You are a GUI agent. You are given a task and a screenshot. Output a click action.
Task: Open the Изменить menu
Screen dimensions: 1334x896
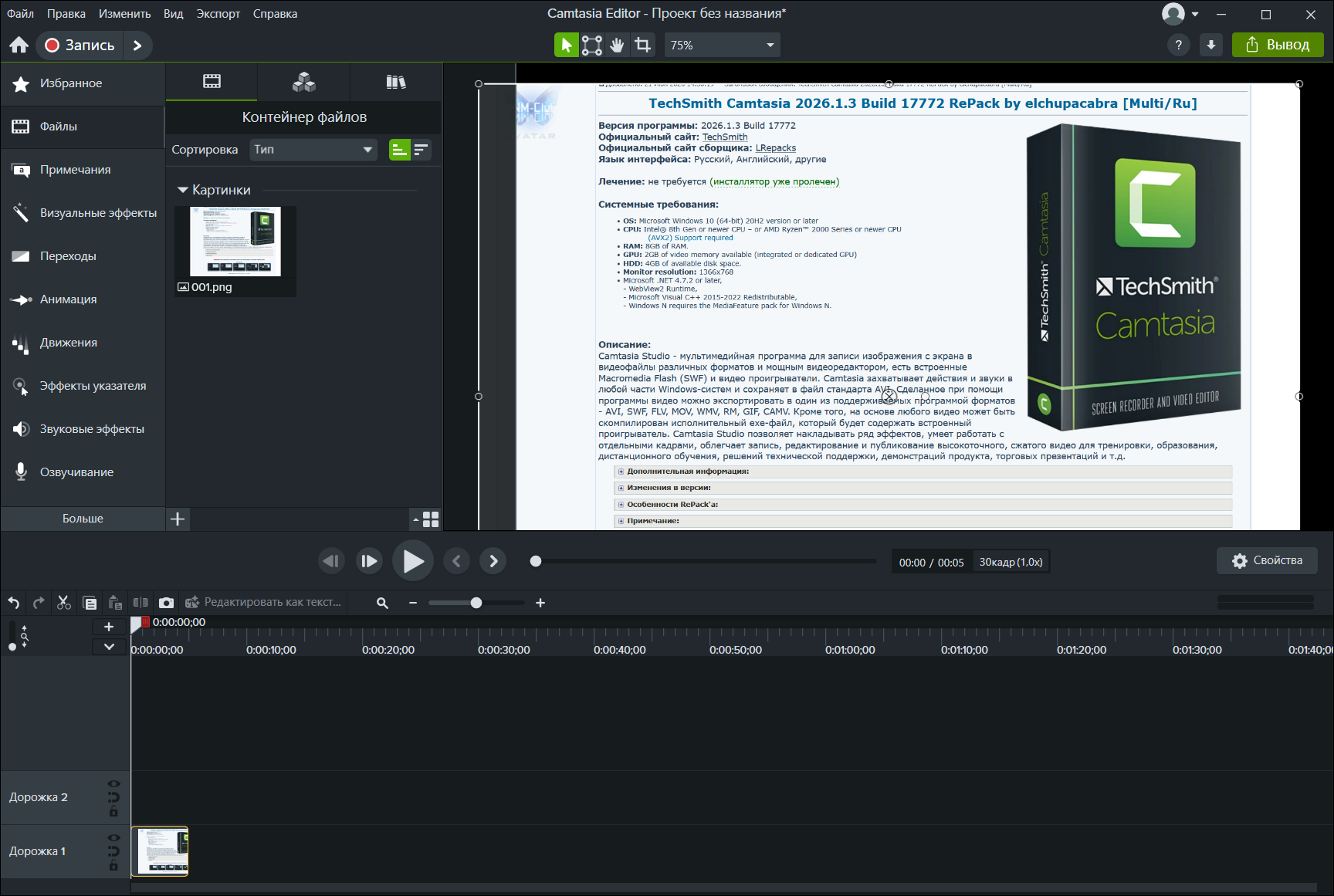[125, 14]
